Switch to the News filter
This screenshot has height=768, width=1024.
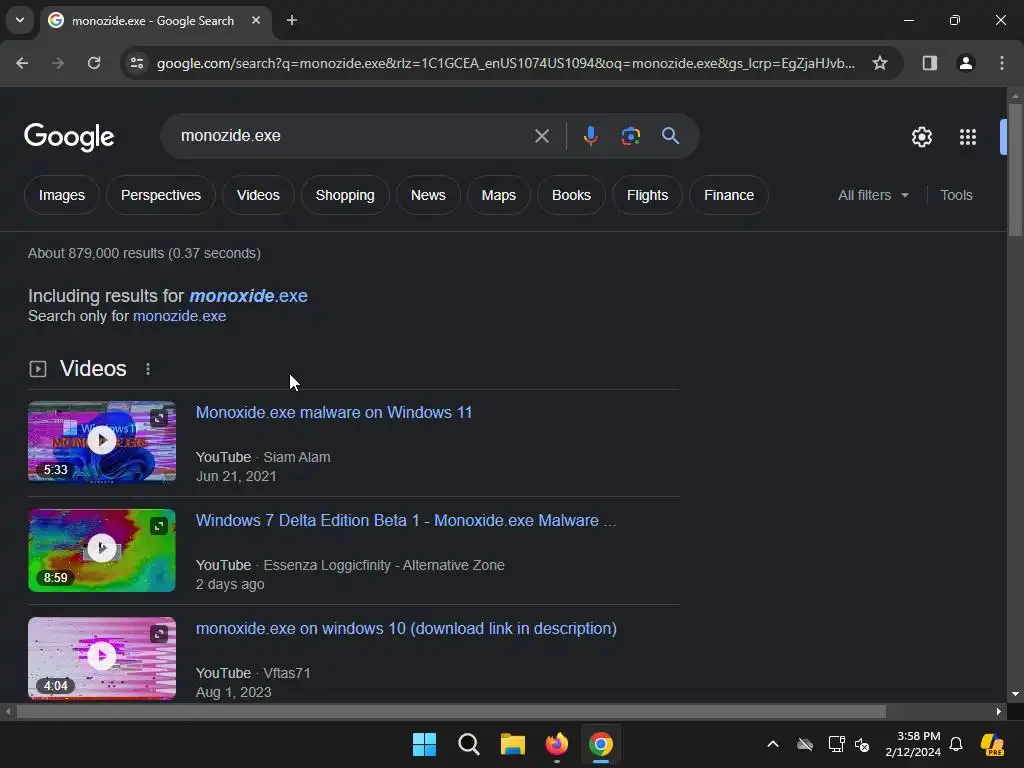coord(428,195)
